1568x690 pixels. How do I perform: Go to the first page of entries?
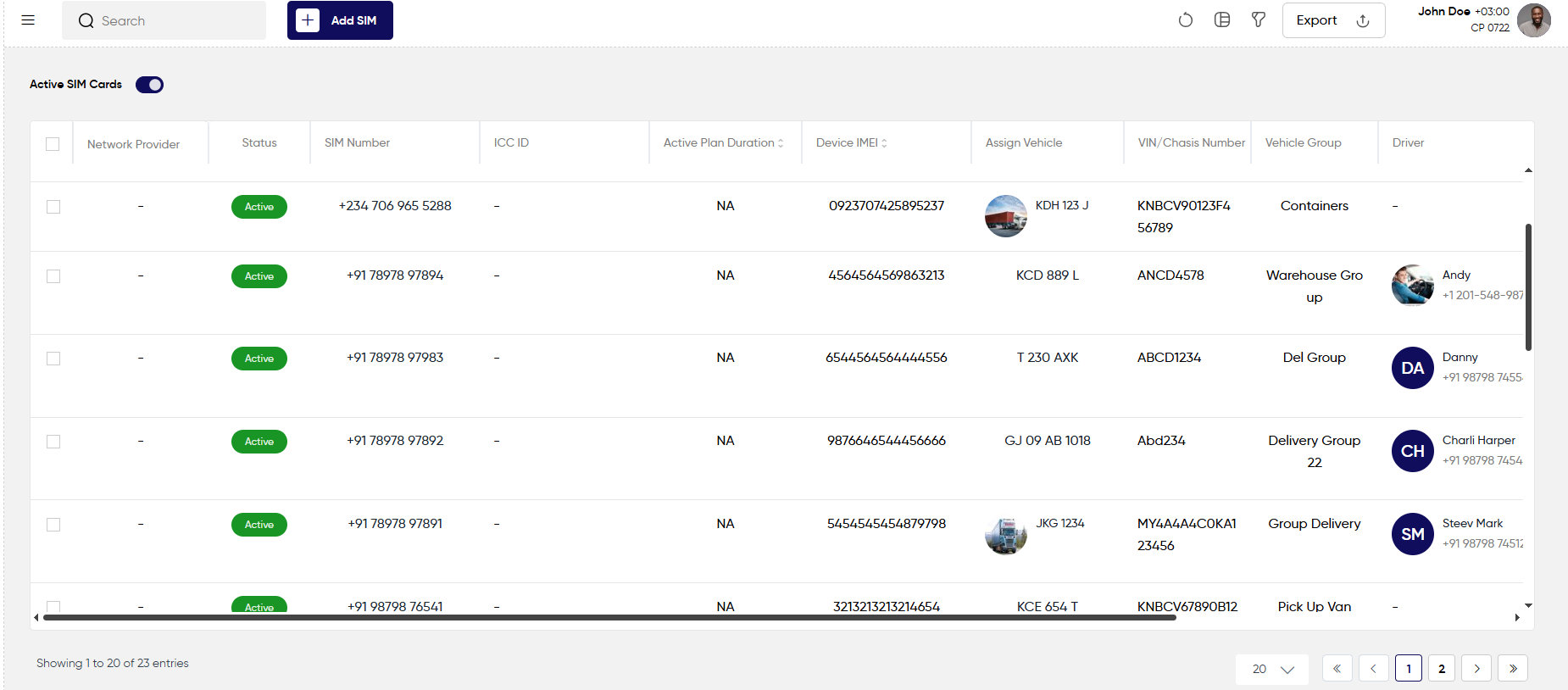(1337, 669)
